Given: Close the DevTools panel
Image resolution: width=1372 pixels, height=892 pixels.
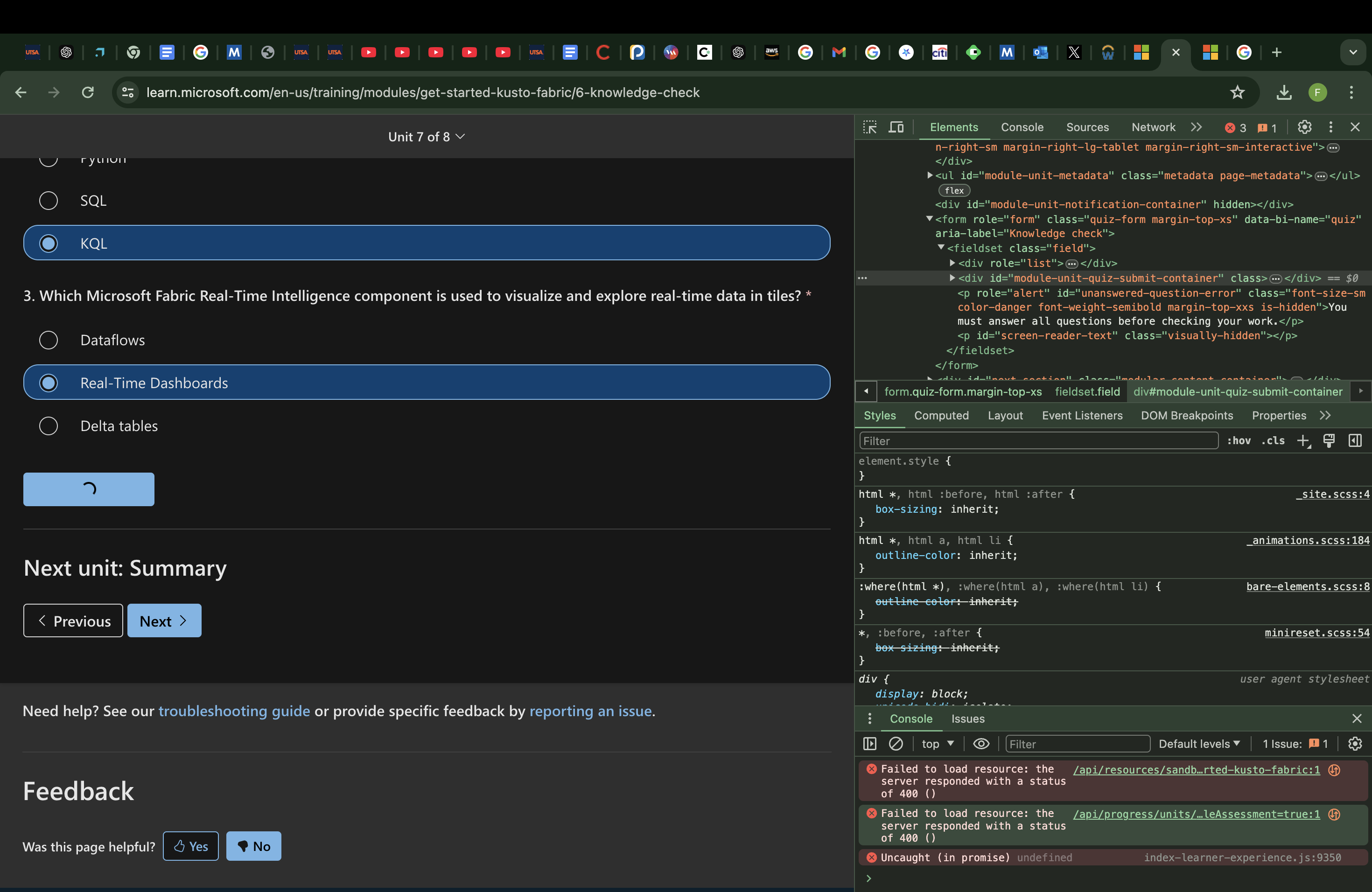Looking at the screenshot, I should pos(1355,127).
